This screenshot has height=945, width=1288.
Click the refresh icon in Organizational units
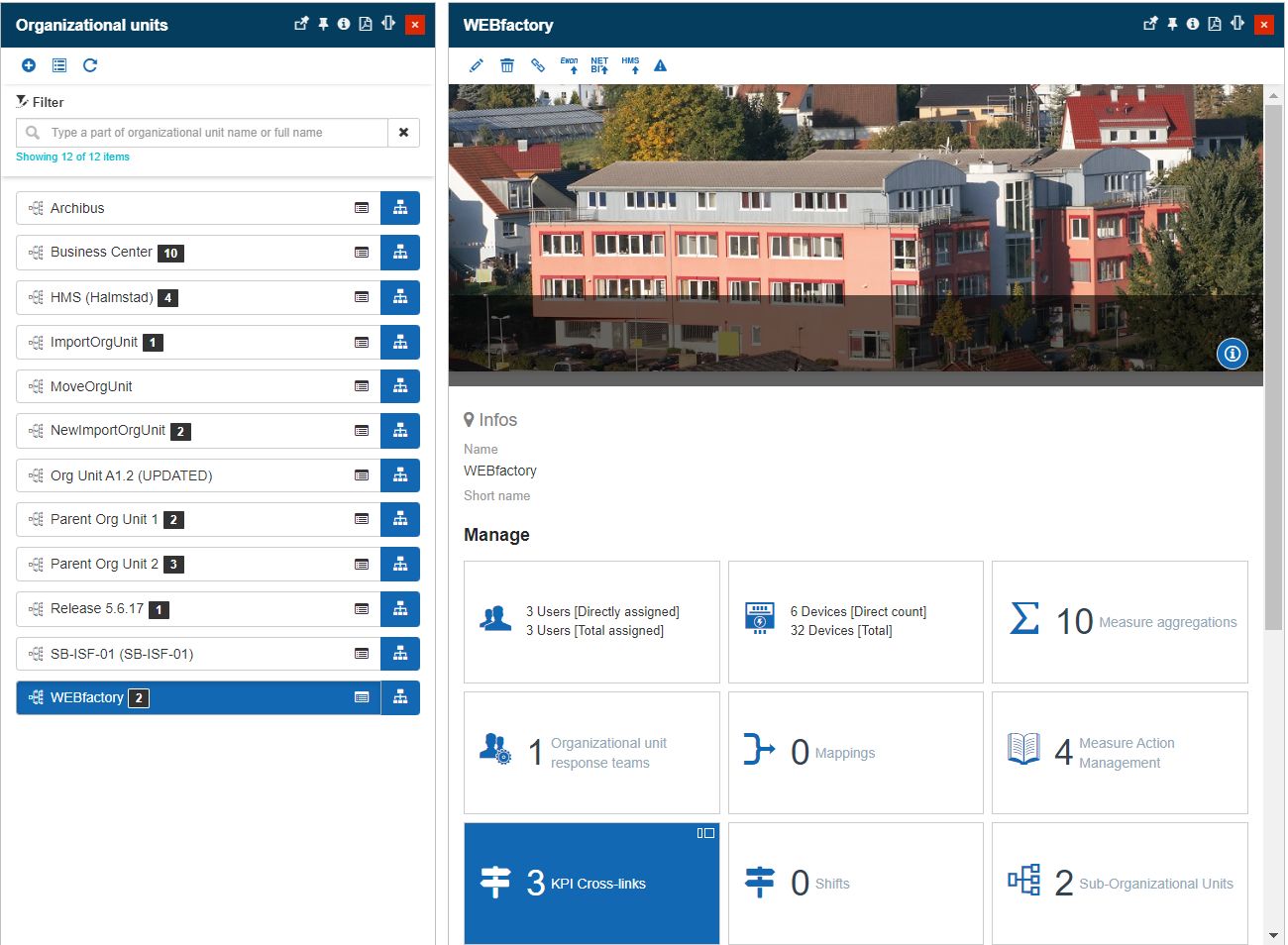(90, 65)
